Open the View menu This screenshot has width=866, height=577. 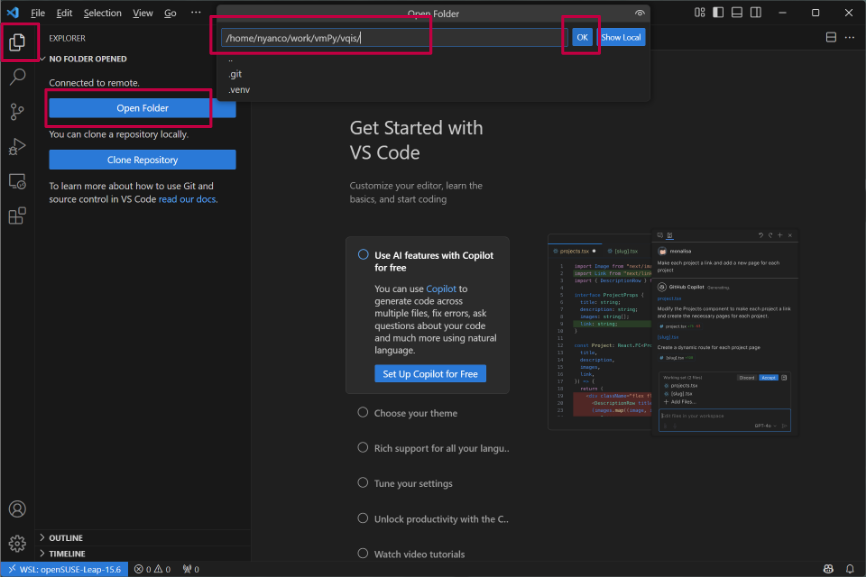click(x=142, y=13)
